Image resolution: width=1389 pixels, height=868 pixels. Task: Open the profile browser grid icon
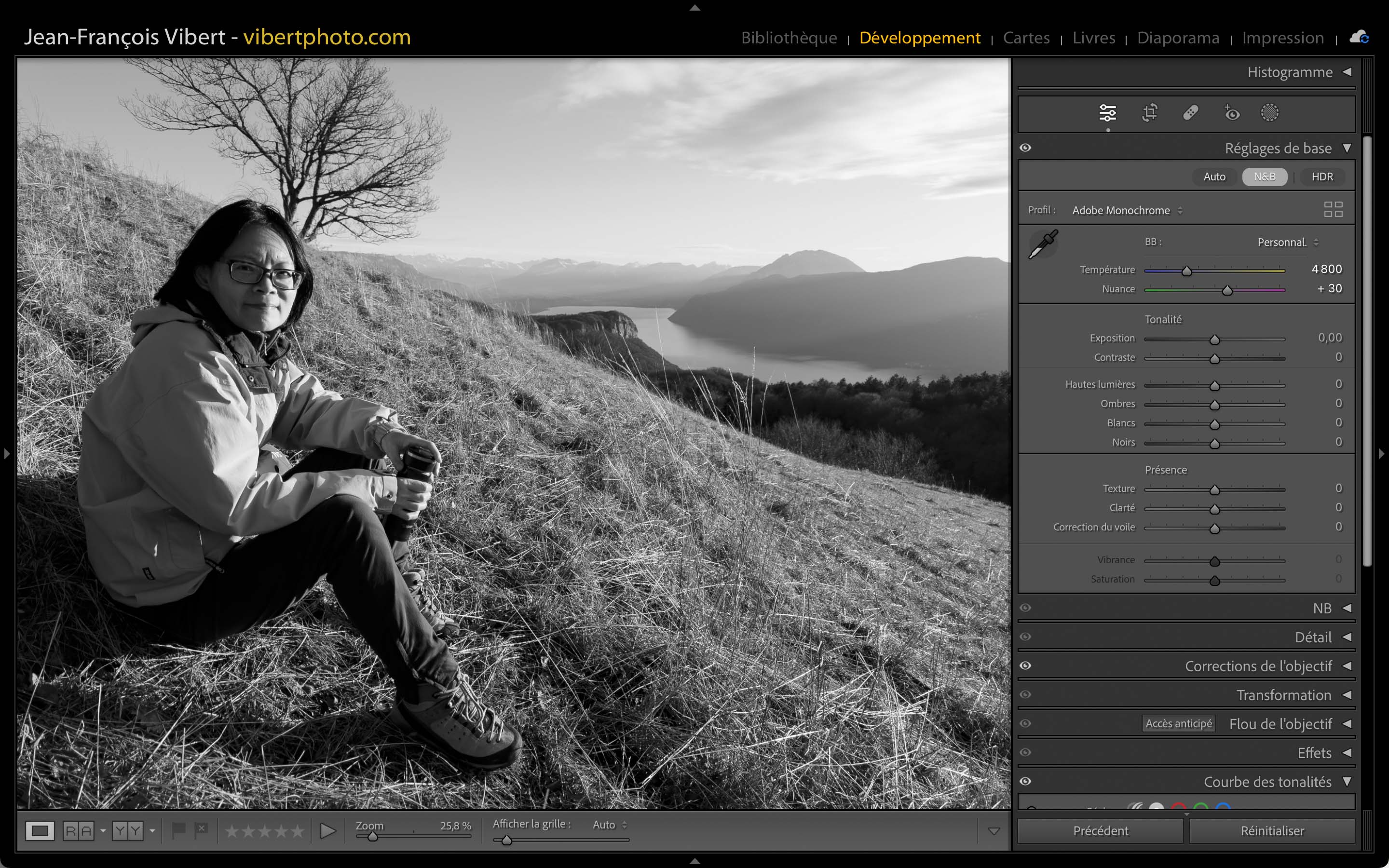[x=1333, y=210]
